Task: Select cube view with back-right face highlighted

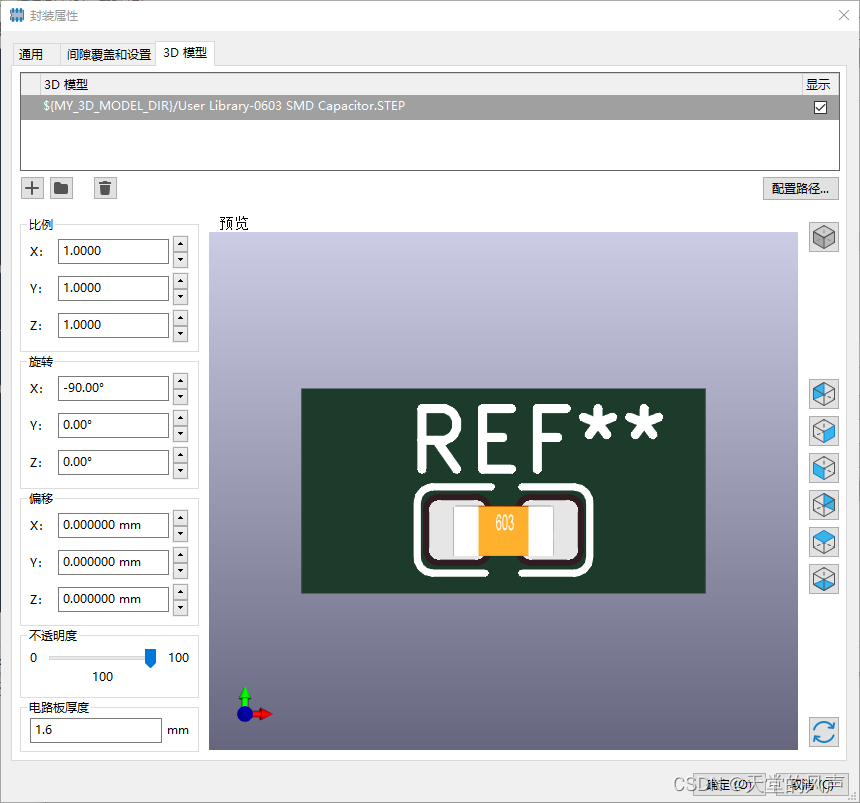Action: pyautogui.click(x=824, y=505)
